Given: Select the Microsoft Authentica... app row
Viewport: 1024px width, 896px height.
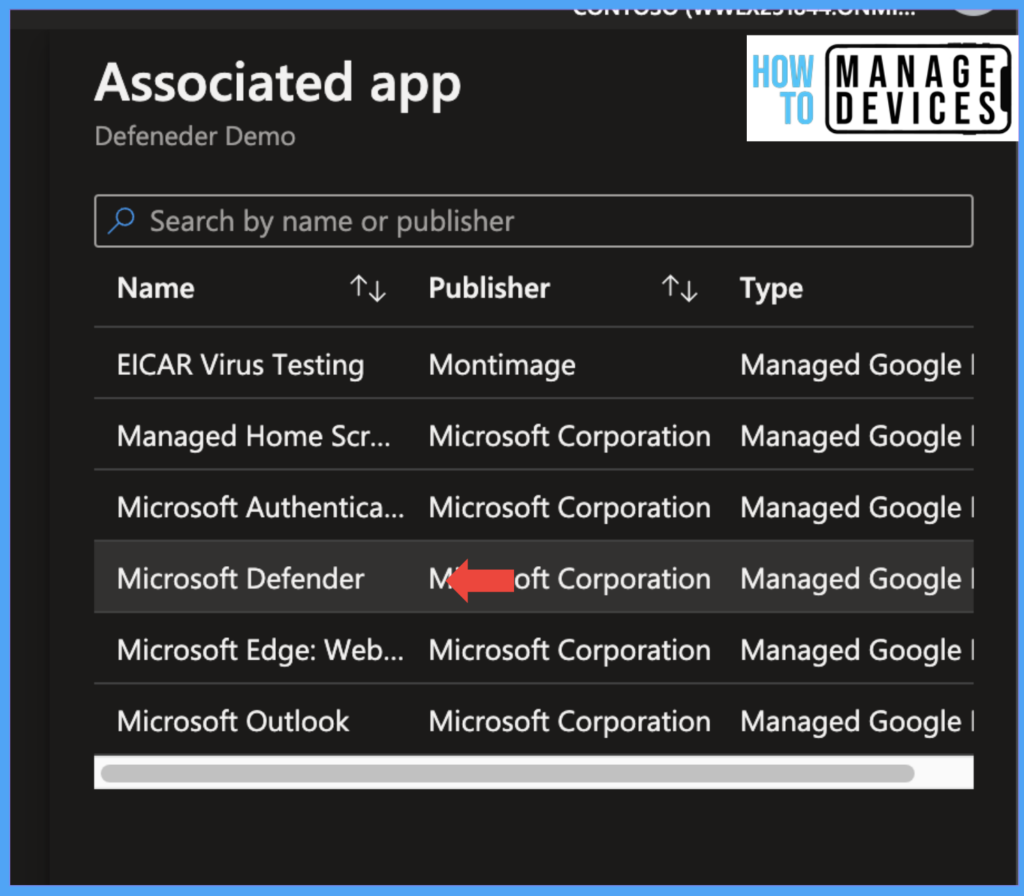Looking at the screenshot, I should coord(534,506).
